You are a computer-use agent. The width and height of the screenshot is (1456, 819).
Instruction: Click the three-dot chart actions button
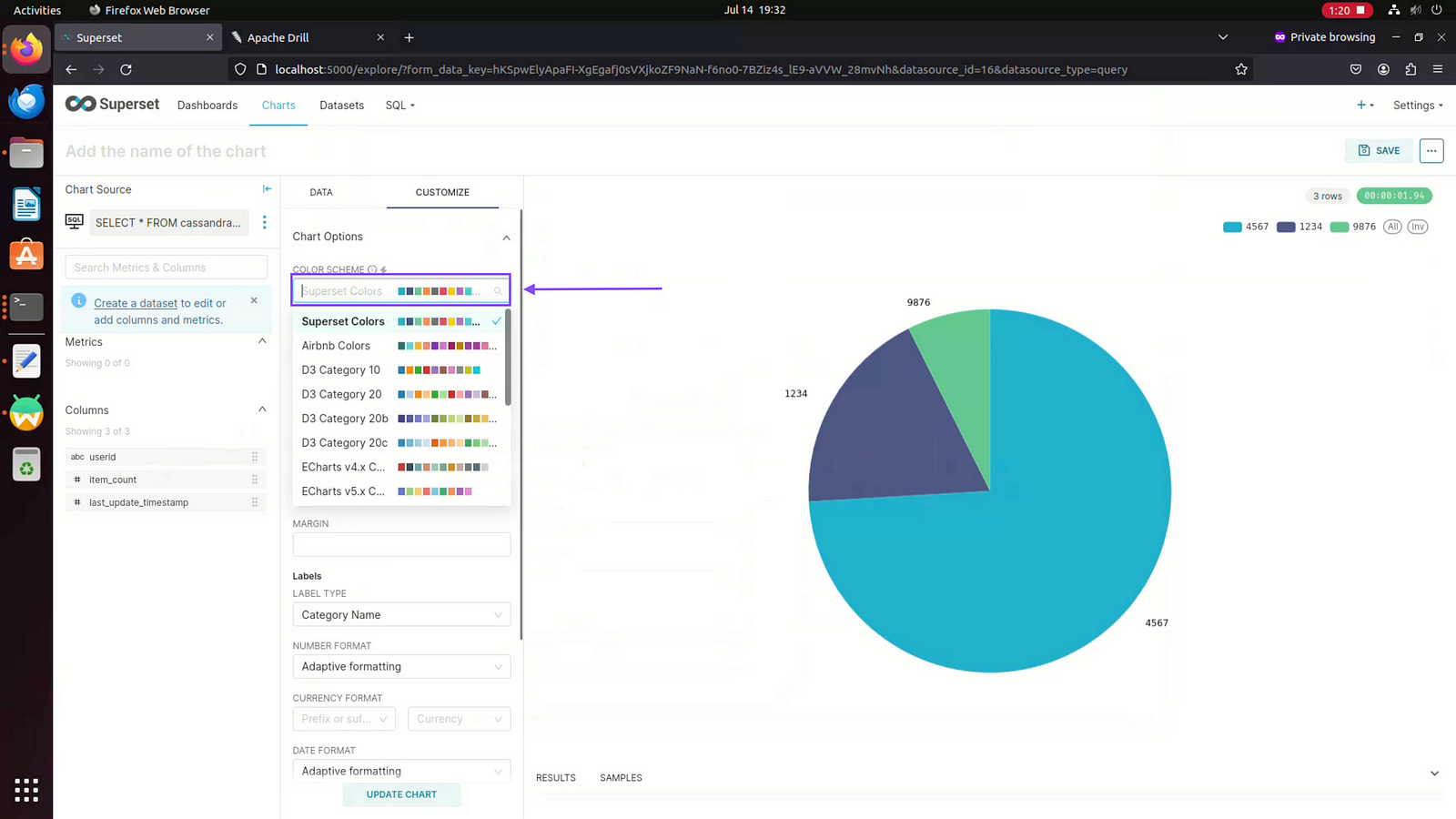coord(1431,151)
